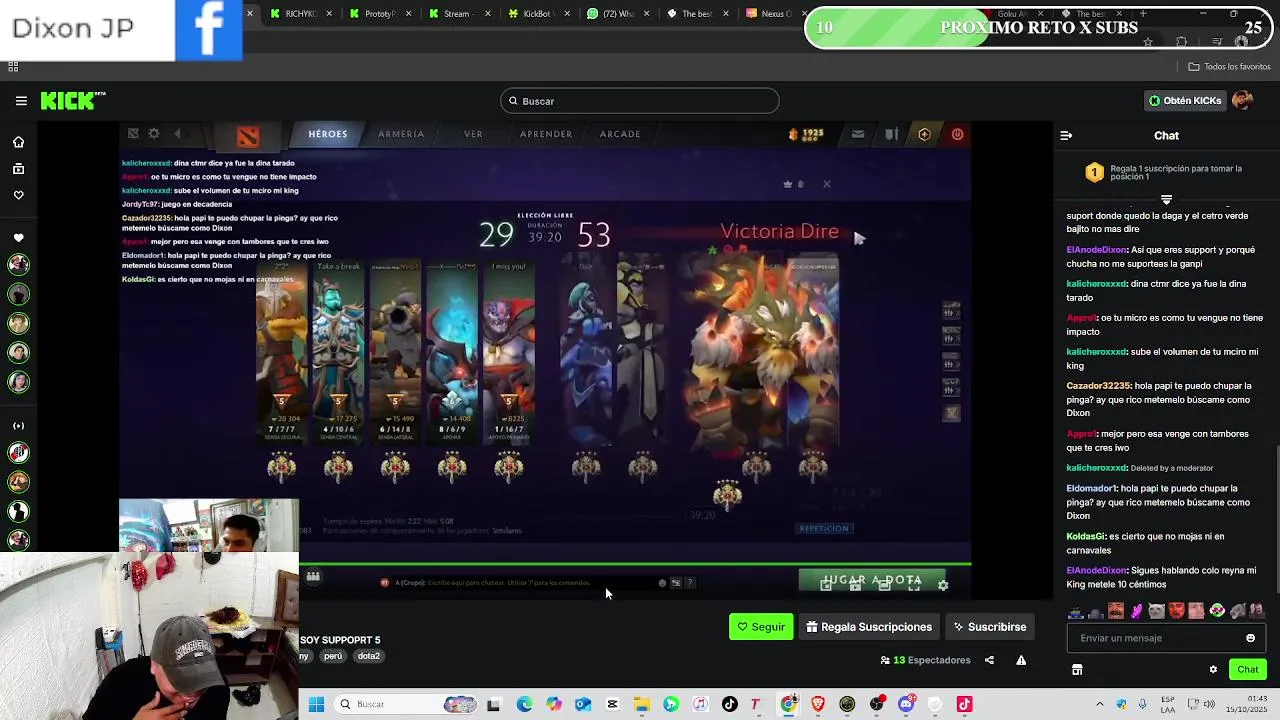Open the following heart outline icon
The height and width of the screenshot is (720, 1280).
click(18, 195)
